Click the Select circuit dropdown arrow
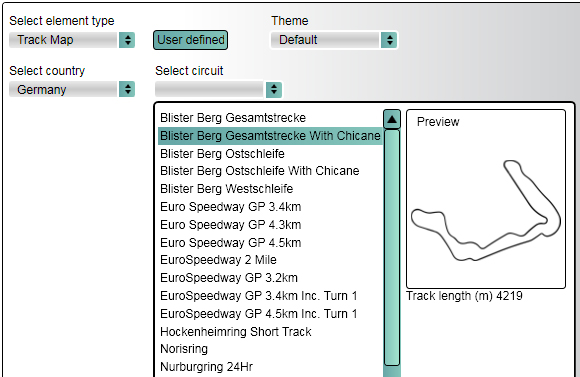This screenshot has height=377, width=580. click(x=274, y=90)
